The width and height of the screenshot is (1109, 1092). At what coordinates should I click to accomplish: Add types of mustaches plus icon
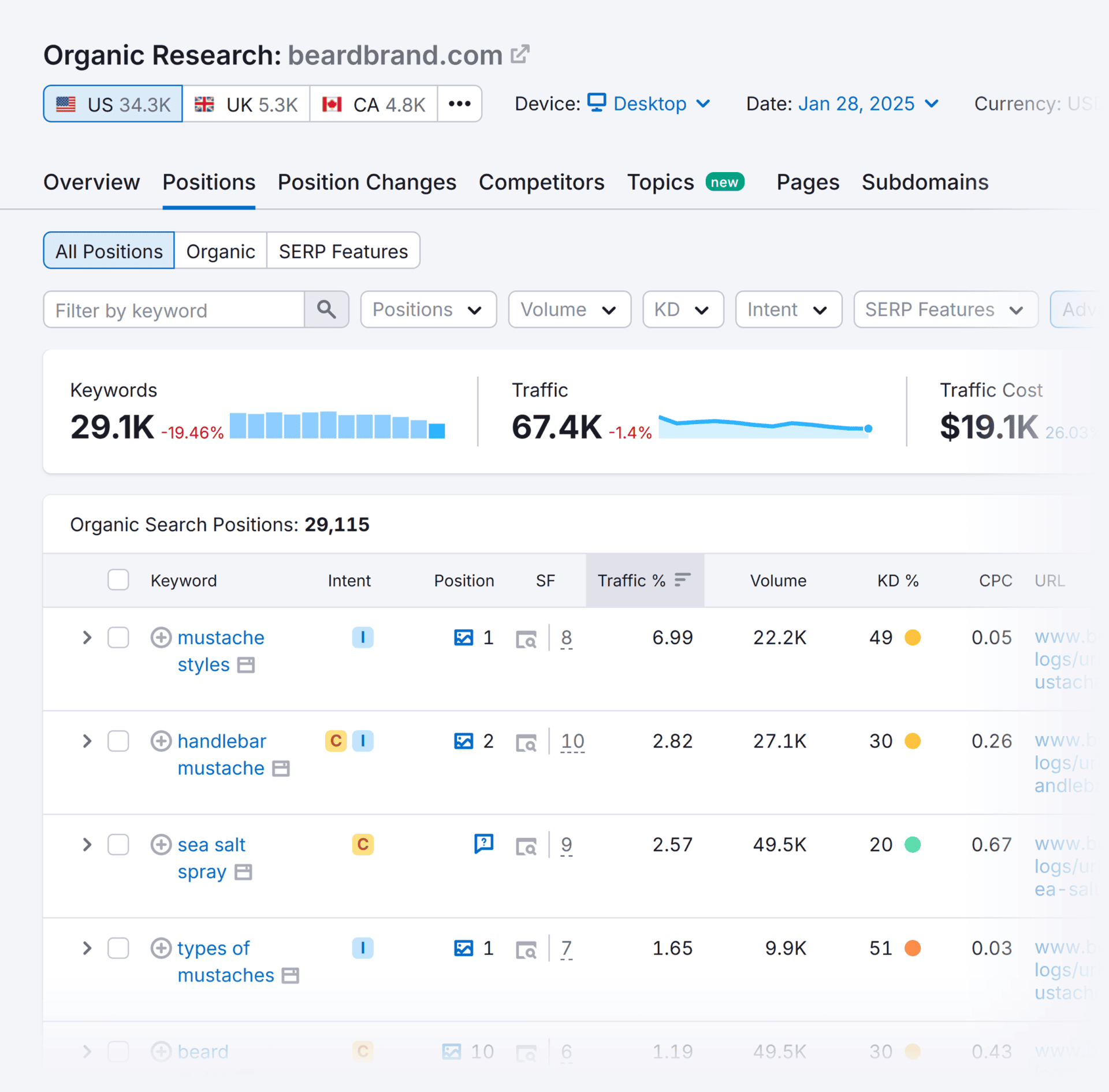[161, 948]
